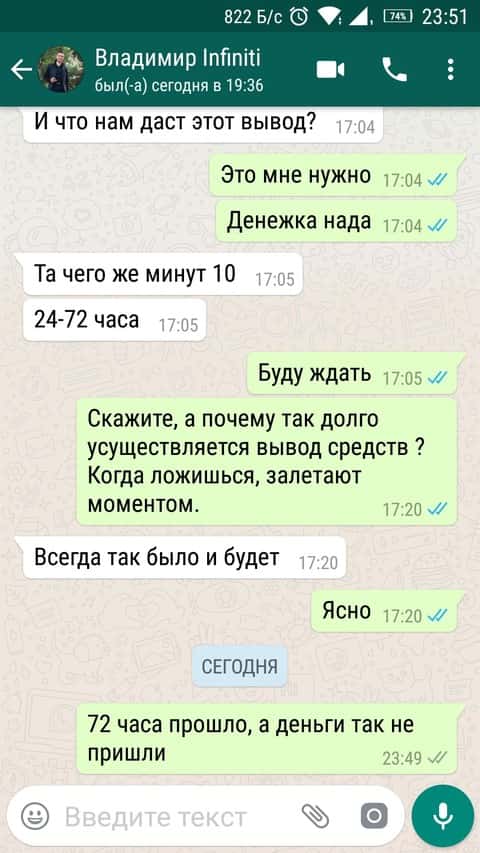Select the message Денежка нада
The height and width of the screenshot is (853, 480).
coord(336,220)
